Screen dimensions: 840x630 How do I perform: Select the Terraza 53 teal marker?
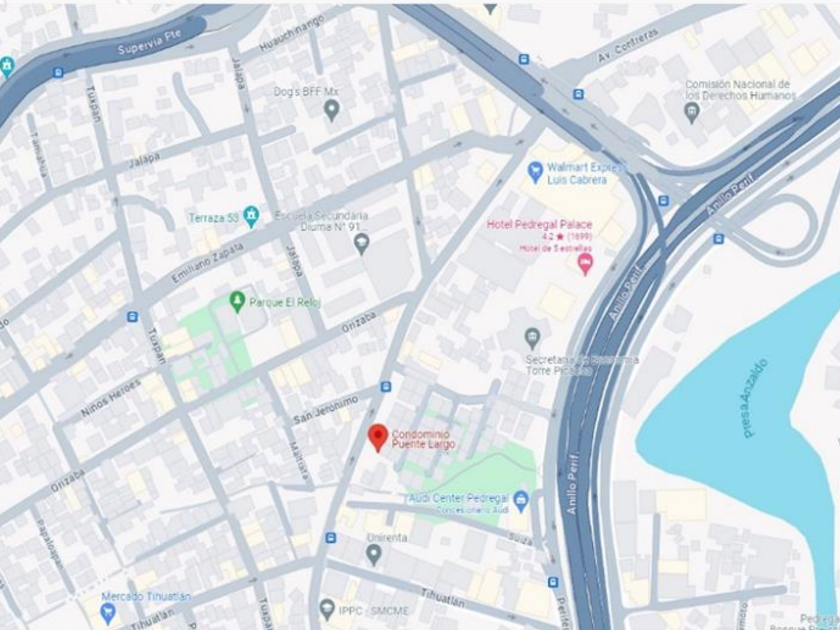[251, 216]
